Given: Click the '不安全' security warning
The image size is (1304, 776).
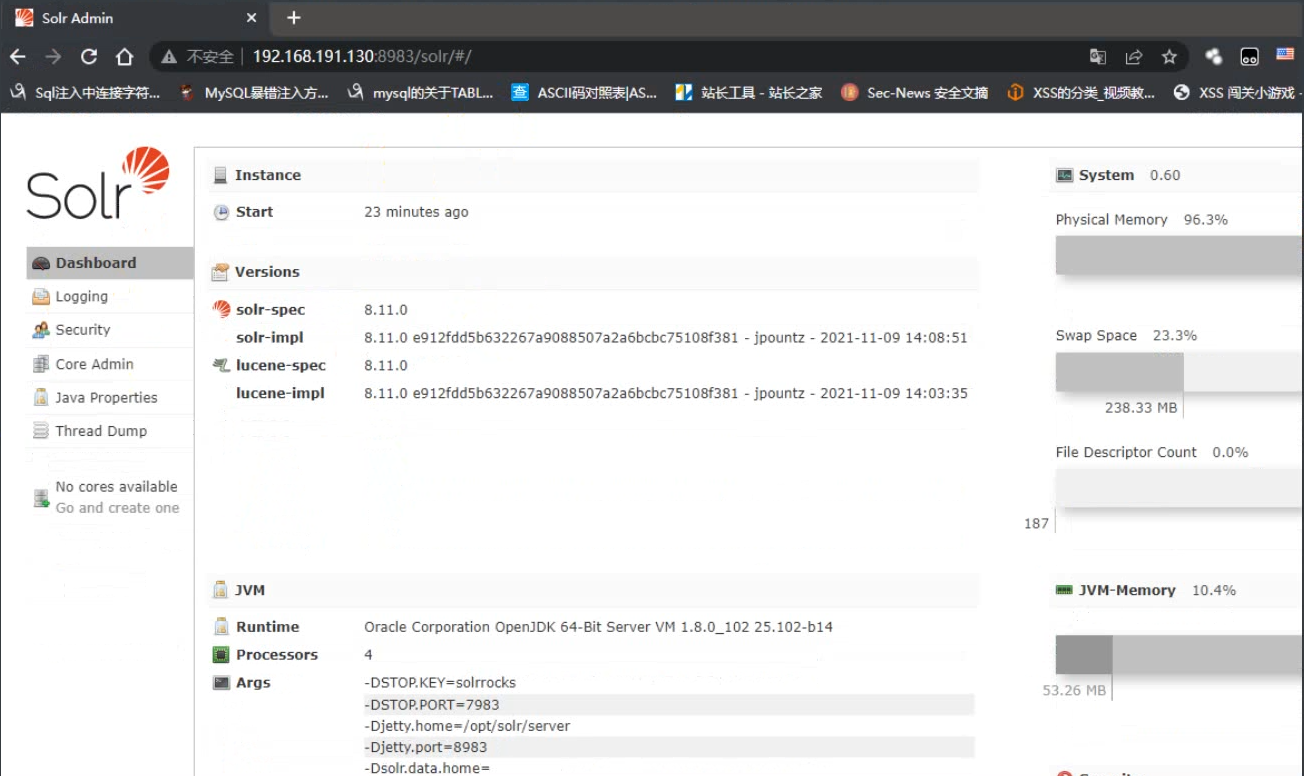Looking at the screenshot, I should pos(198,57).
